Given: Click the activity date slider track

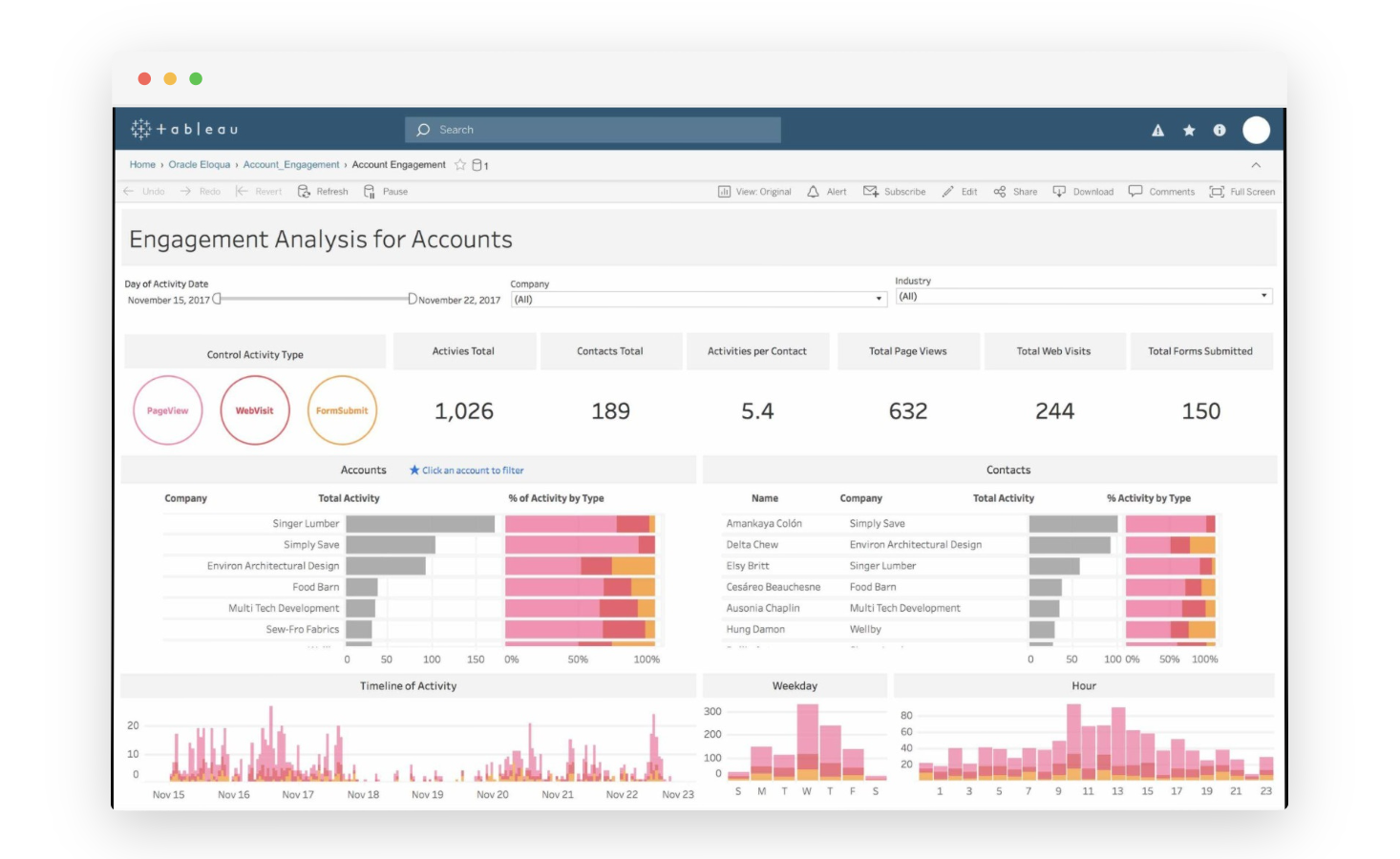Looking at the screenshot, I should point(315,299).
